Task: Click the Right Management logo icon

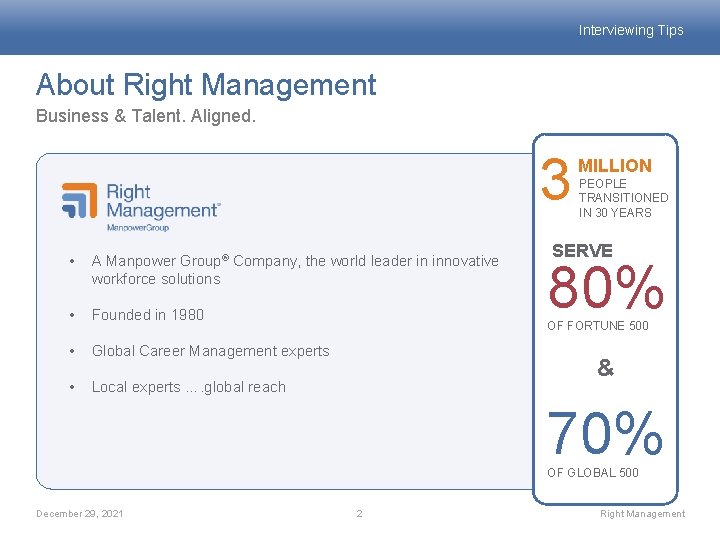Action: 79,200
